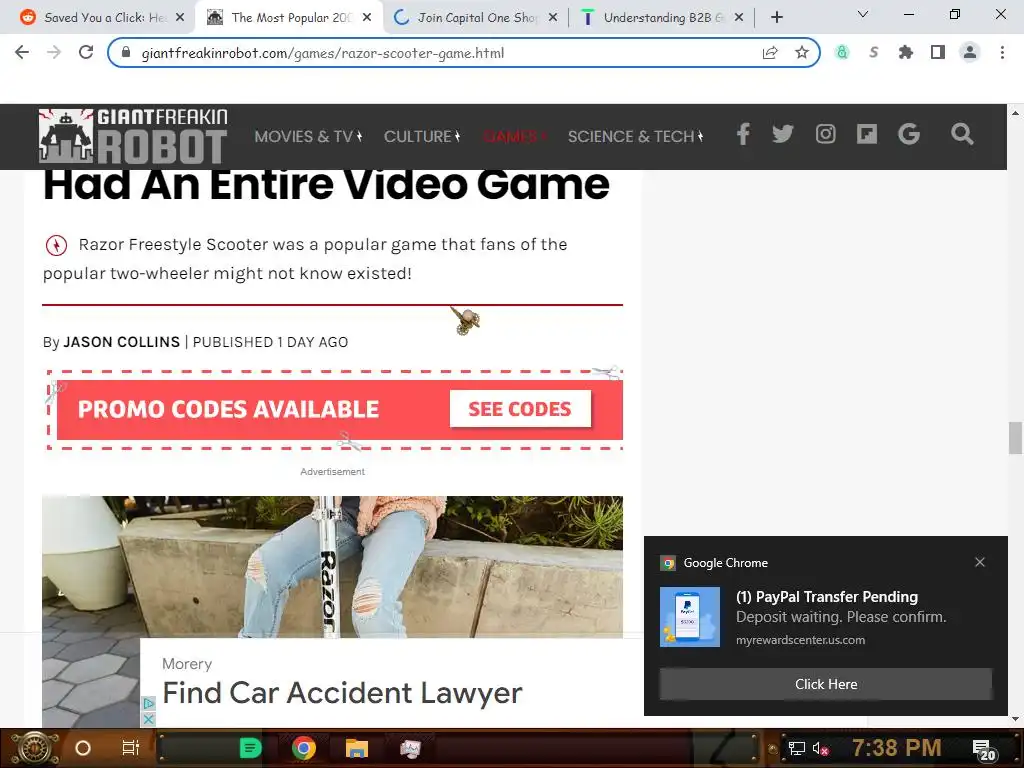Reload the current page

coord(86,52)
